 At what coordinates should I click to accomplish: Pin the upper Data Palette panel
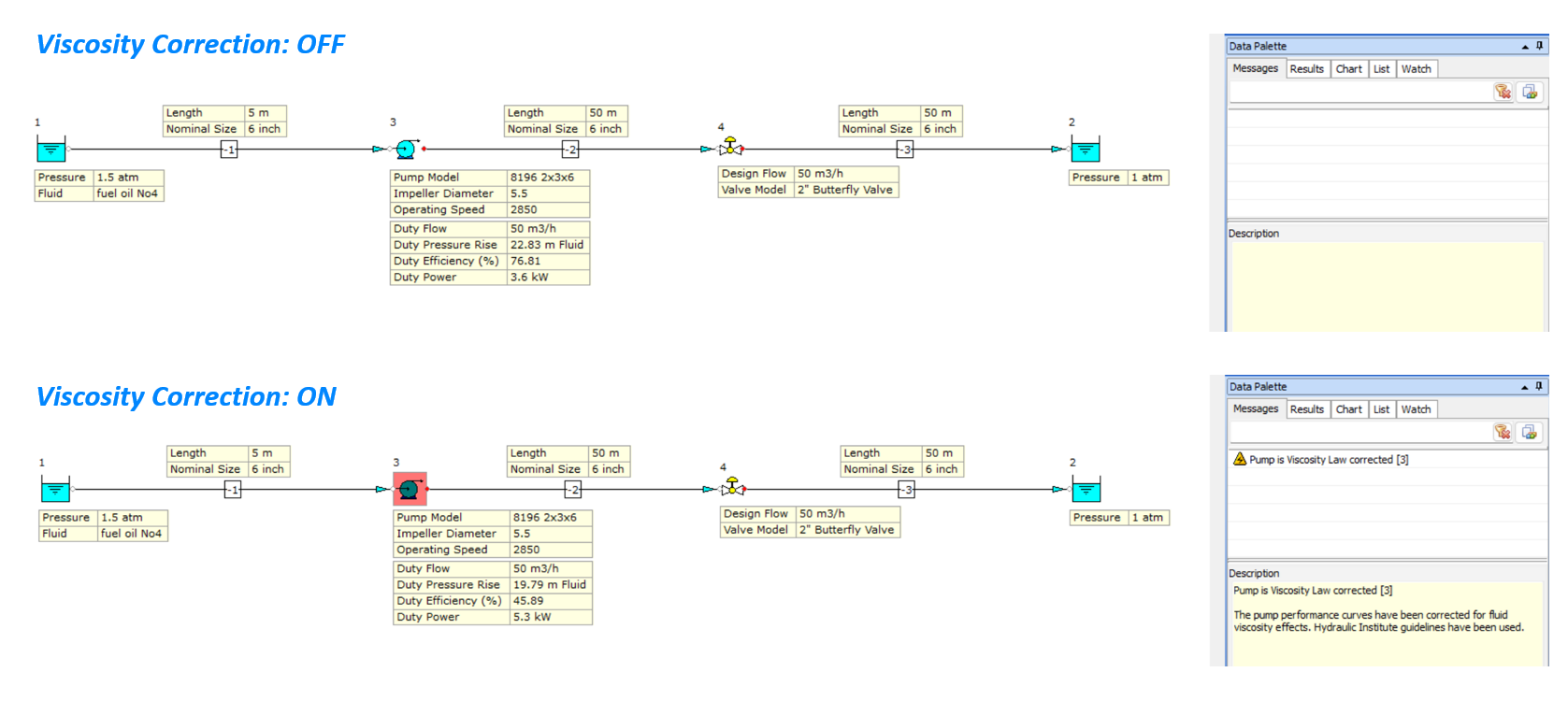(x=1539, y=46)
